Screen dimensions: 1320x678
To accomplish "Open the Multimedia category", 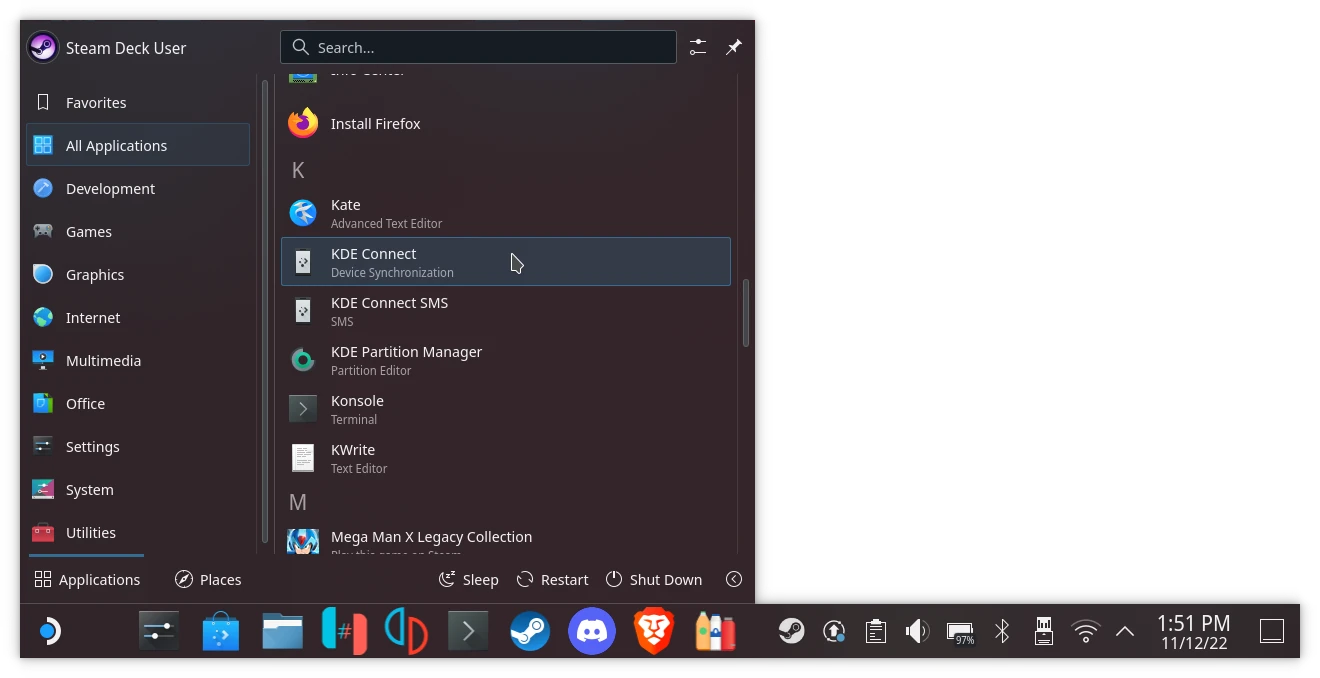I will pos(138,360).
